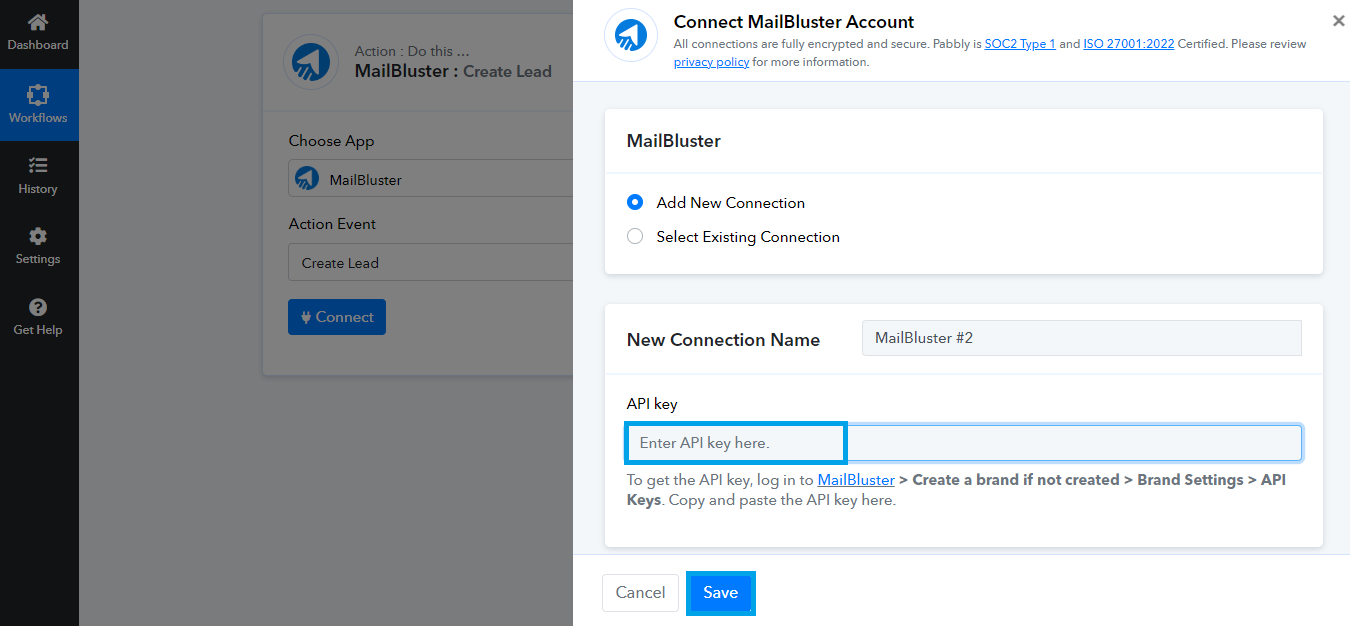Focus the New Connection Name field

pyautogui.click(x=1082, y=338)
